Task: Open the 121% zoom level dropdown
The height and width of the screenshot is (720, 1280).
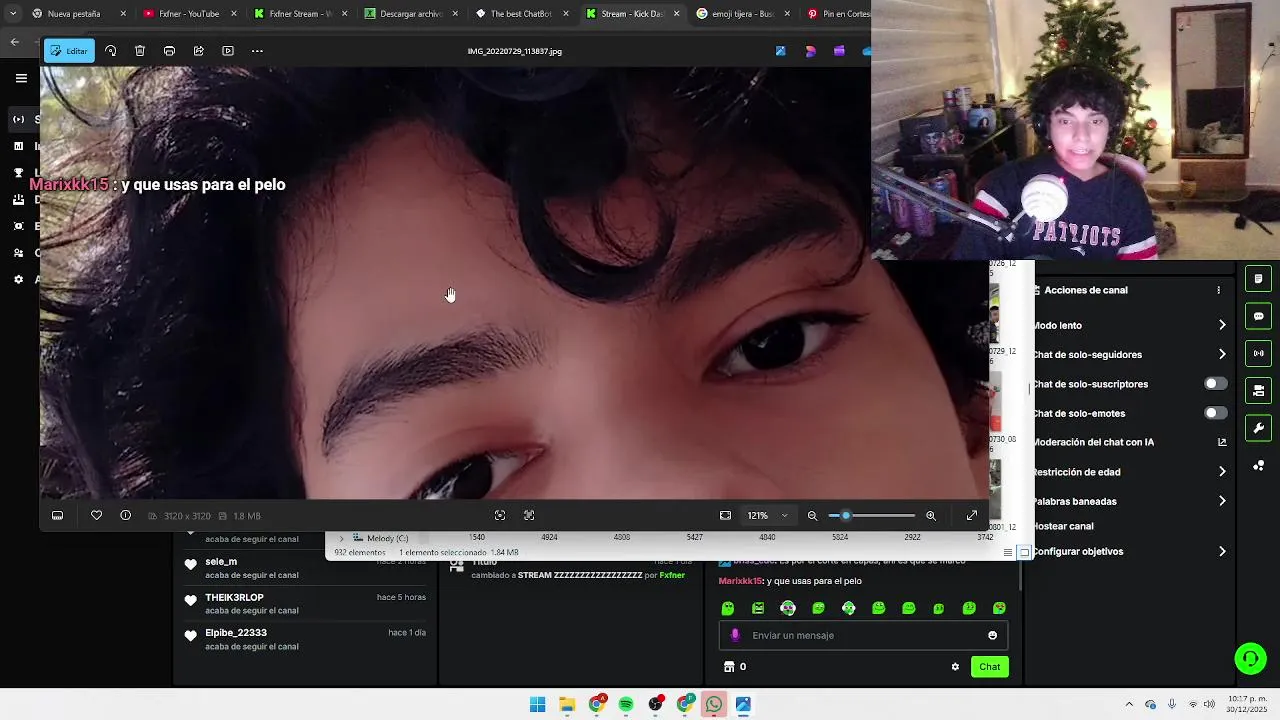Action: 768,516
